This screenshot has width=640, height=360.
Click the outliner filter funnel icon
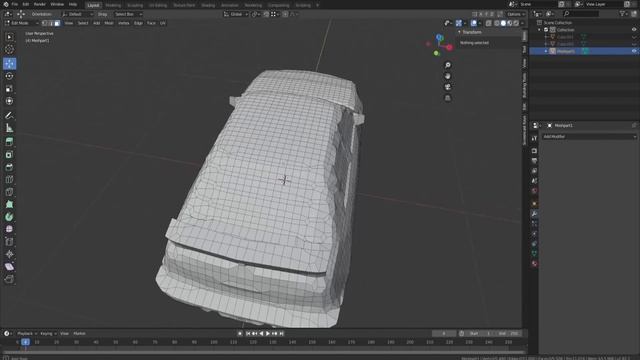click(x=622, y=13)
